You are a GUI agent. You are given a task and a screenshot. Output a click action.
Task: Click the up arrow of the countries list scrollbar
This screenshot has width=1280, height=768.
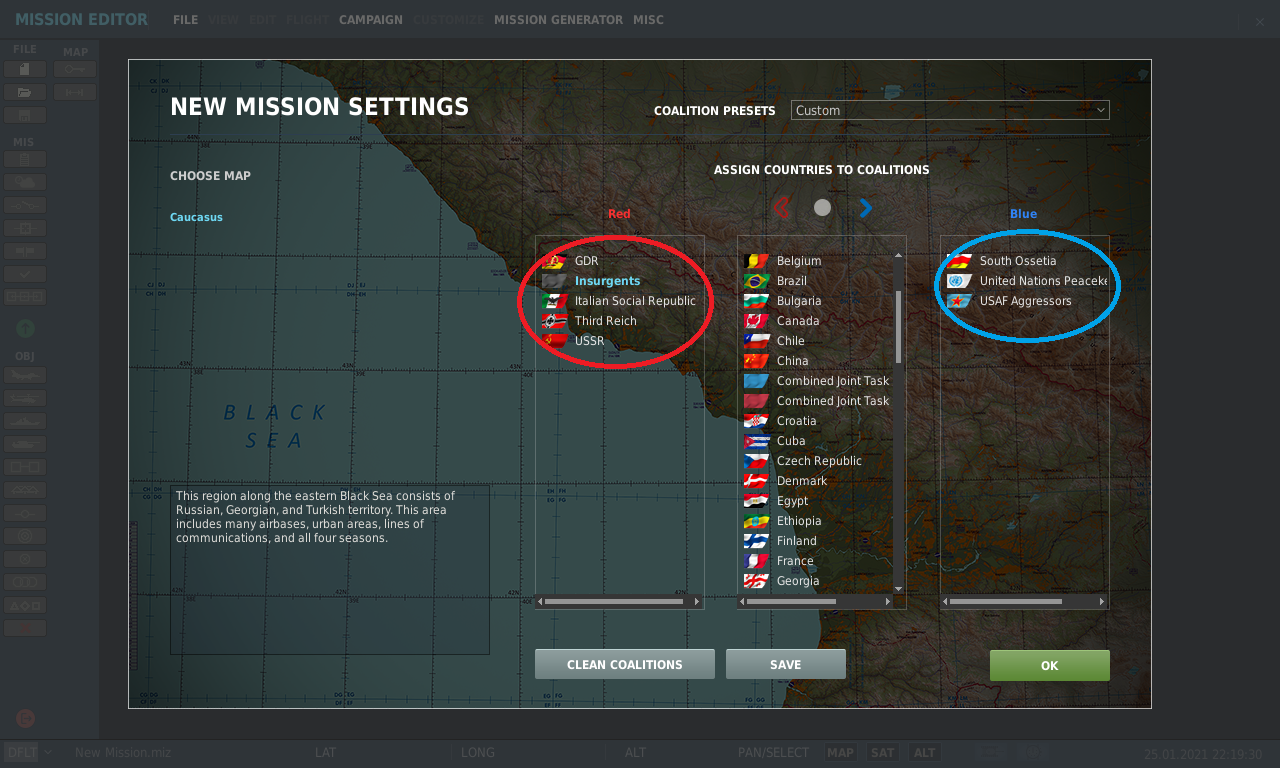(898, 255)
